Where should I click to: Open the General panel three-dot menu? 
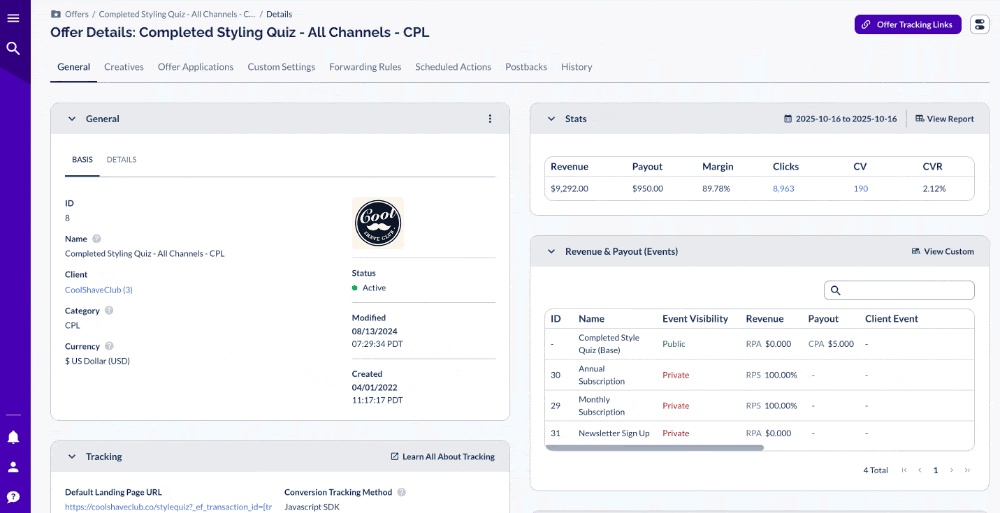click(490, 119)
